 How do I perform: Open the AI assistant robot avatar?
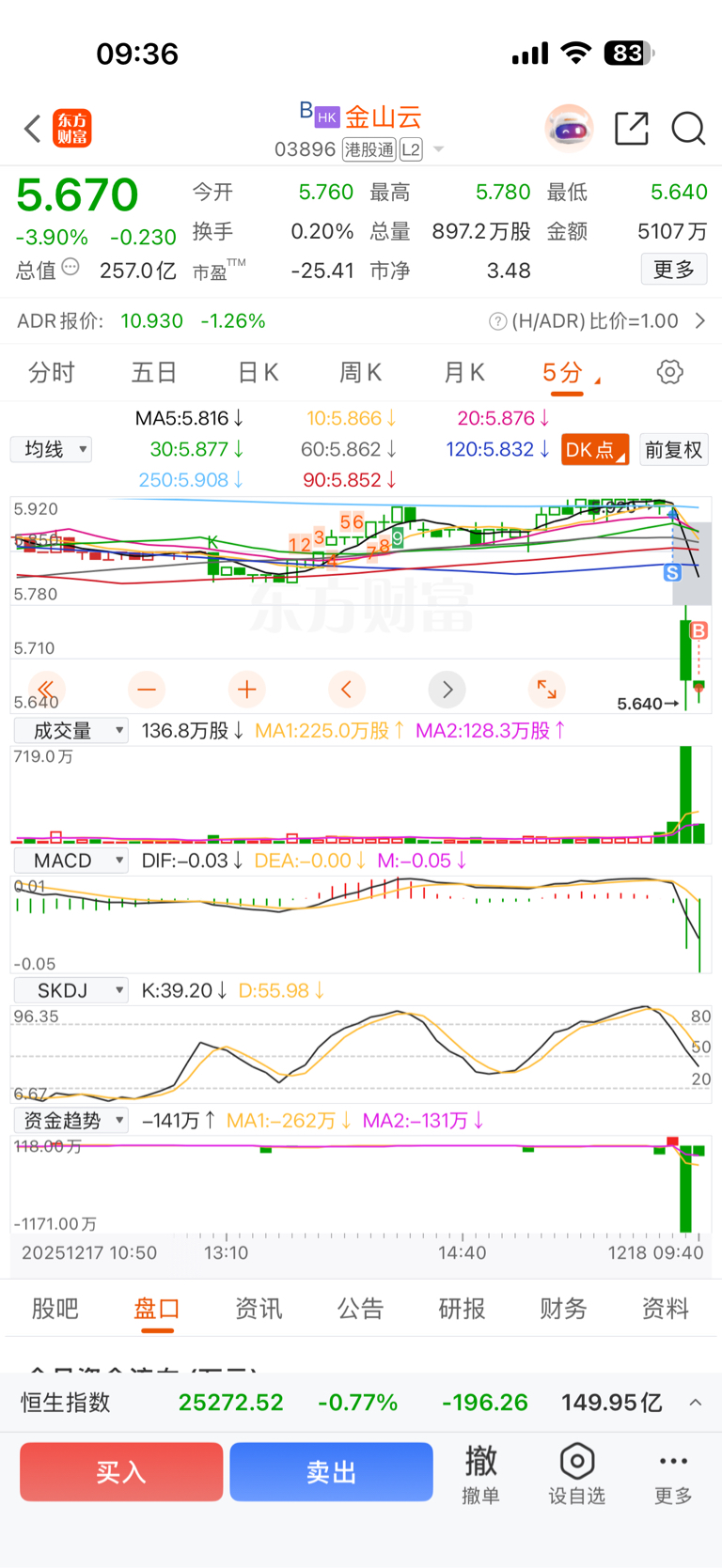tap(569, 129)
